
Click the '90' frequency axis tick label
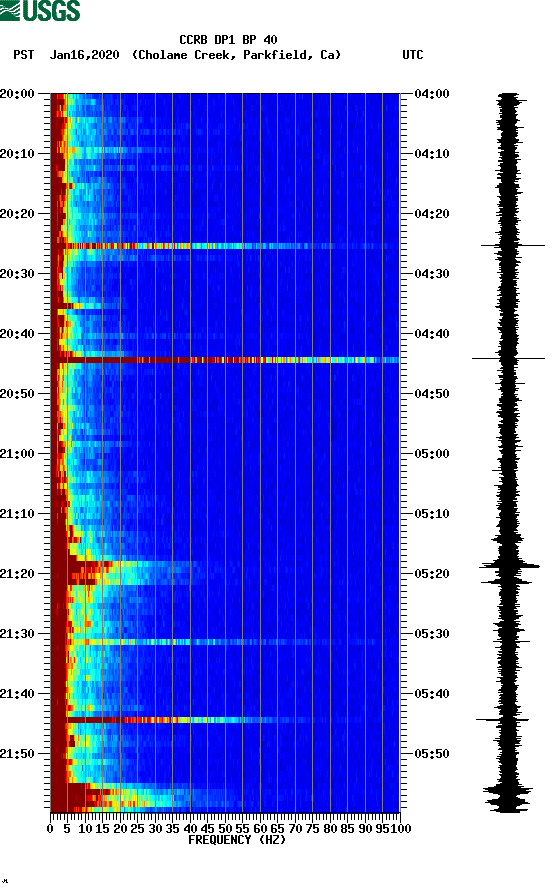(x=365, y=829)
